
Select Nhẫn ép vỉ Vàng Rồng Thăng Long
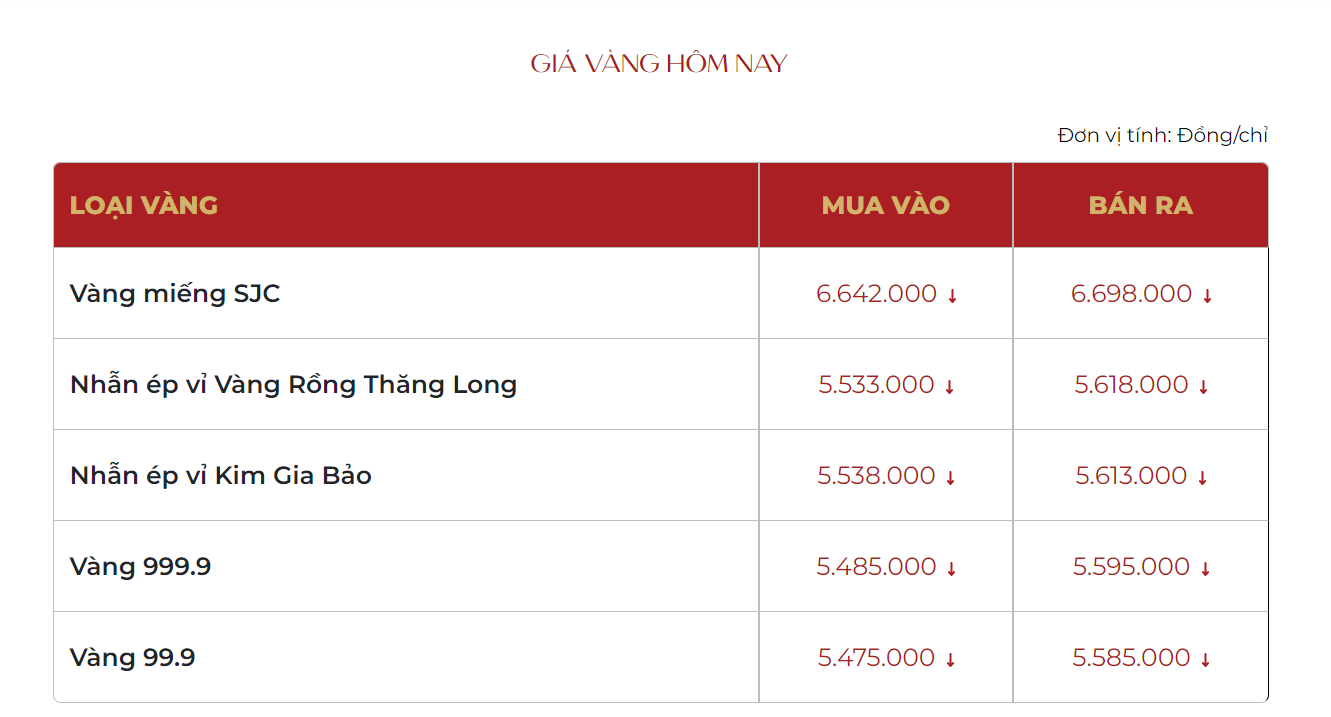point(293,385)
